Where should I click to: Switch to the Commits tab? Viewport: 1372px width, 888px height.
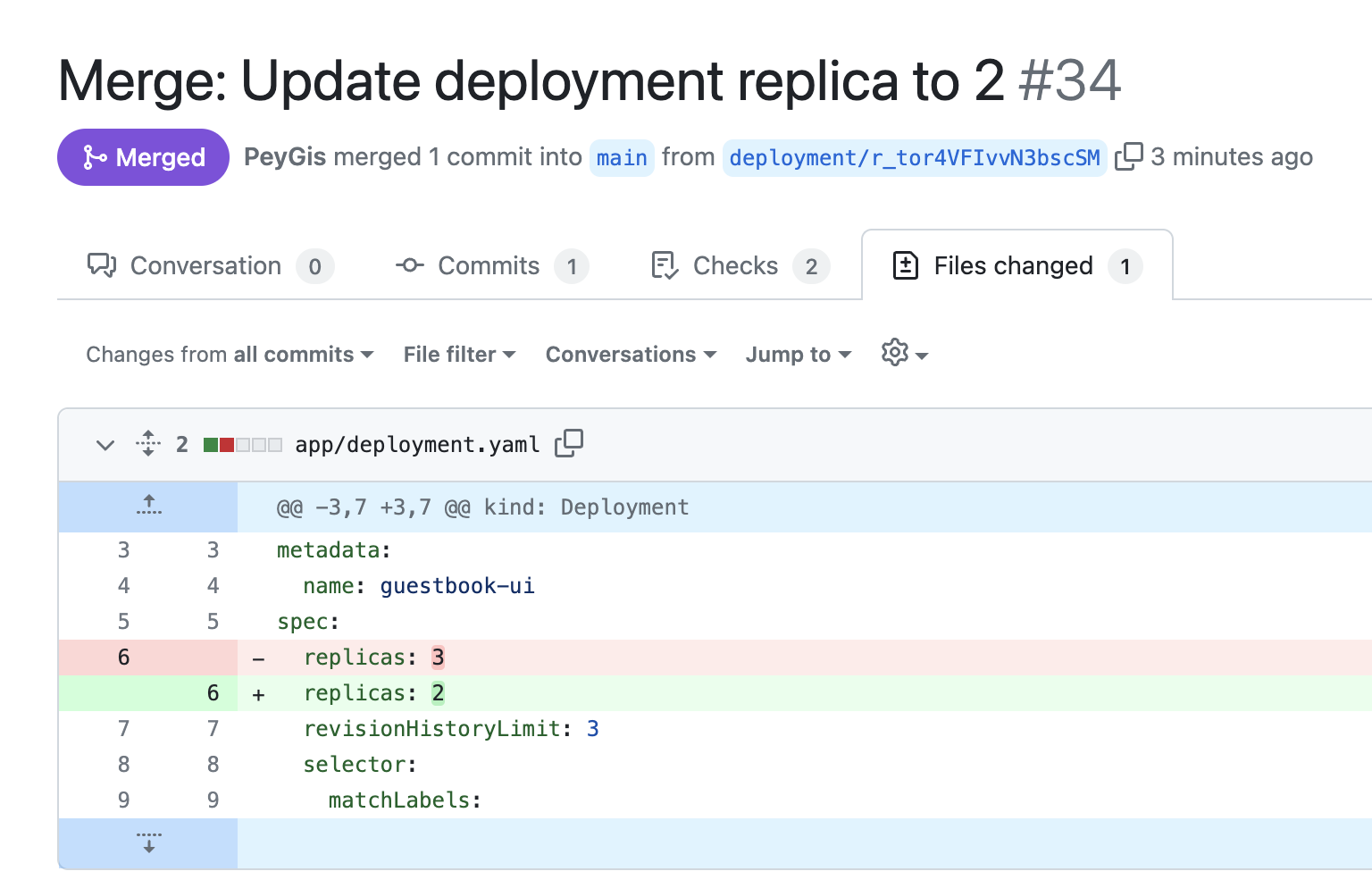pyautogui.click(x=491, y=266)
